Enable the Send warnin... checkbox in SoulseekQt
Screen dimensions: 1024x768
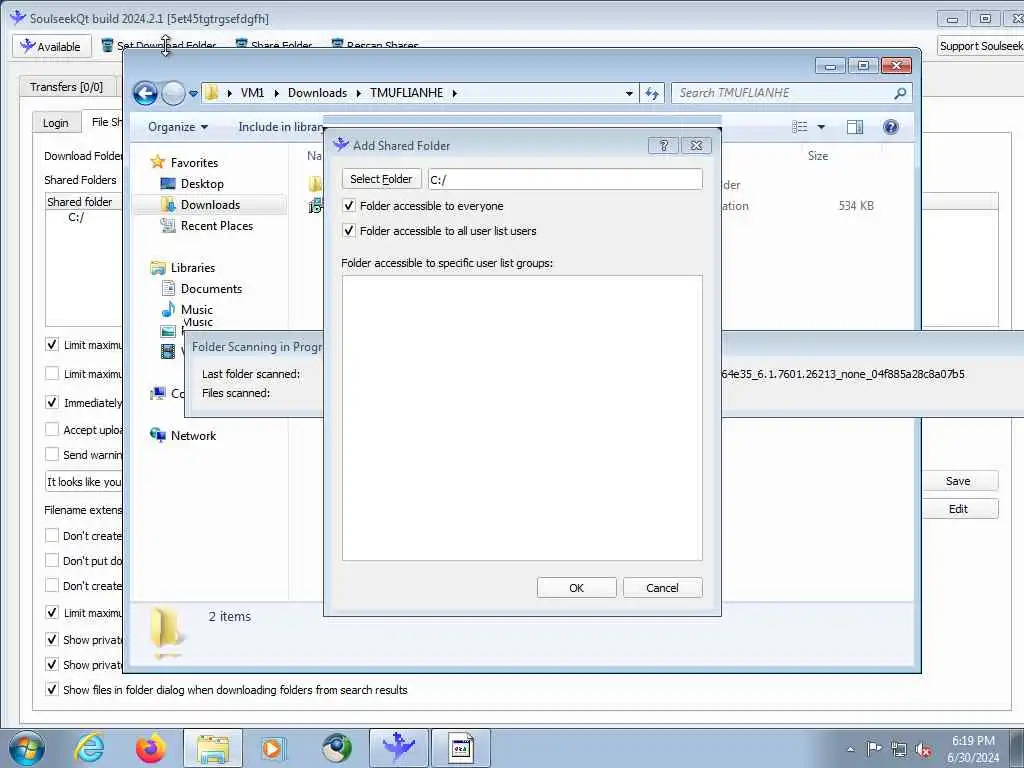[52, 455]
